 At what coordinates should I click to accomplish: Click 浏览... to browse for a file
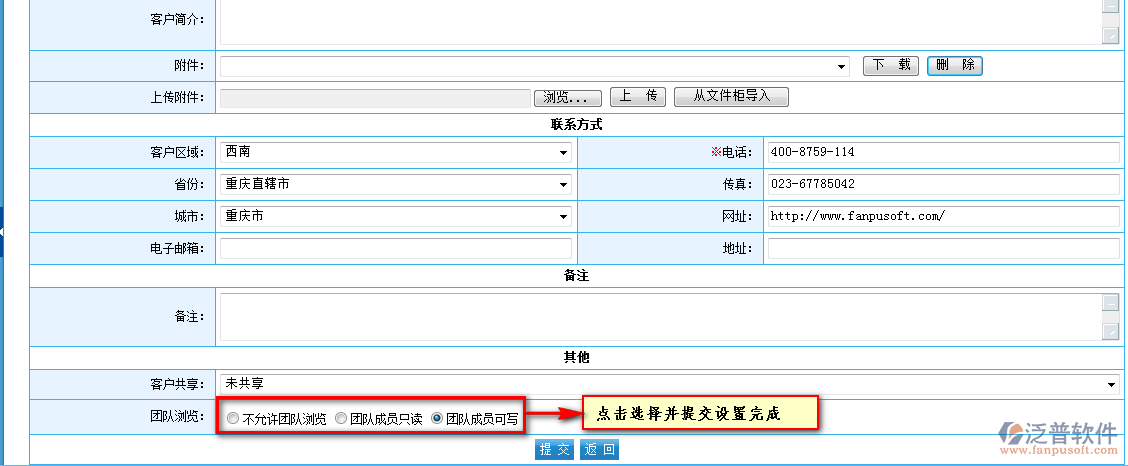(569, 98)
